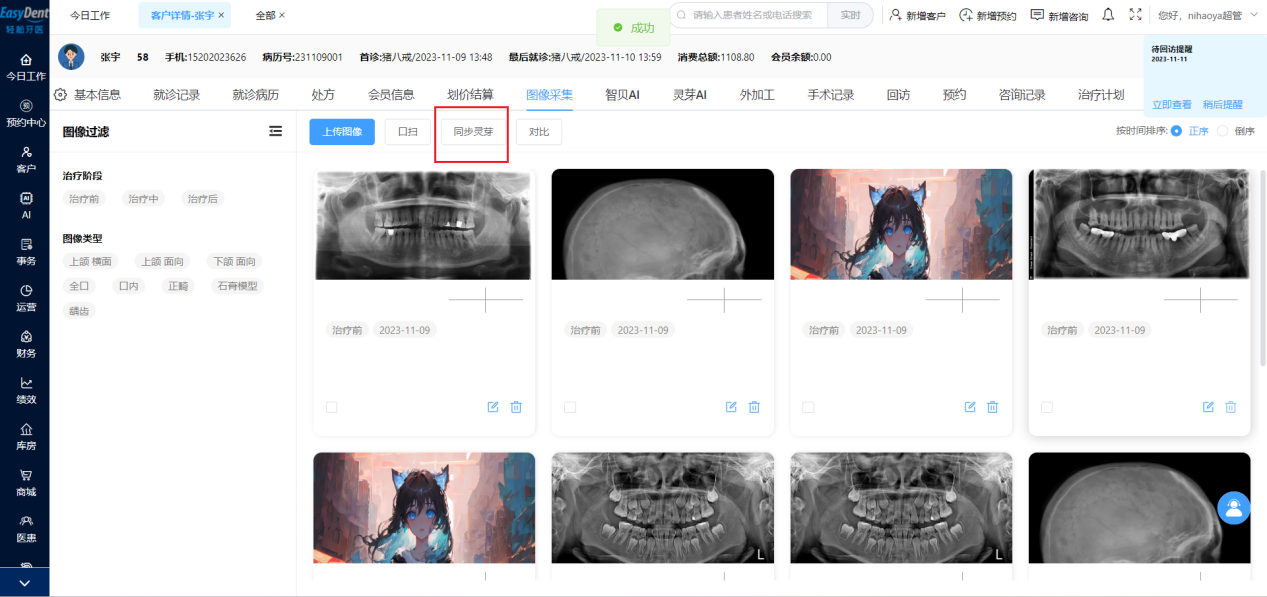The image size is (1267, 597).
Task: Filter by 治疗中 stage tag
Action: [143, 199]
